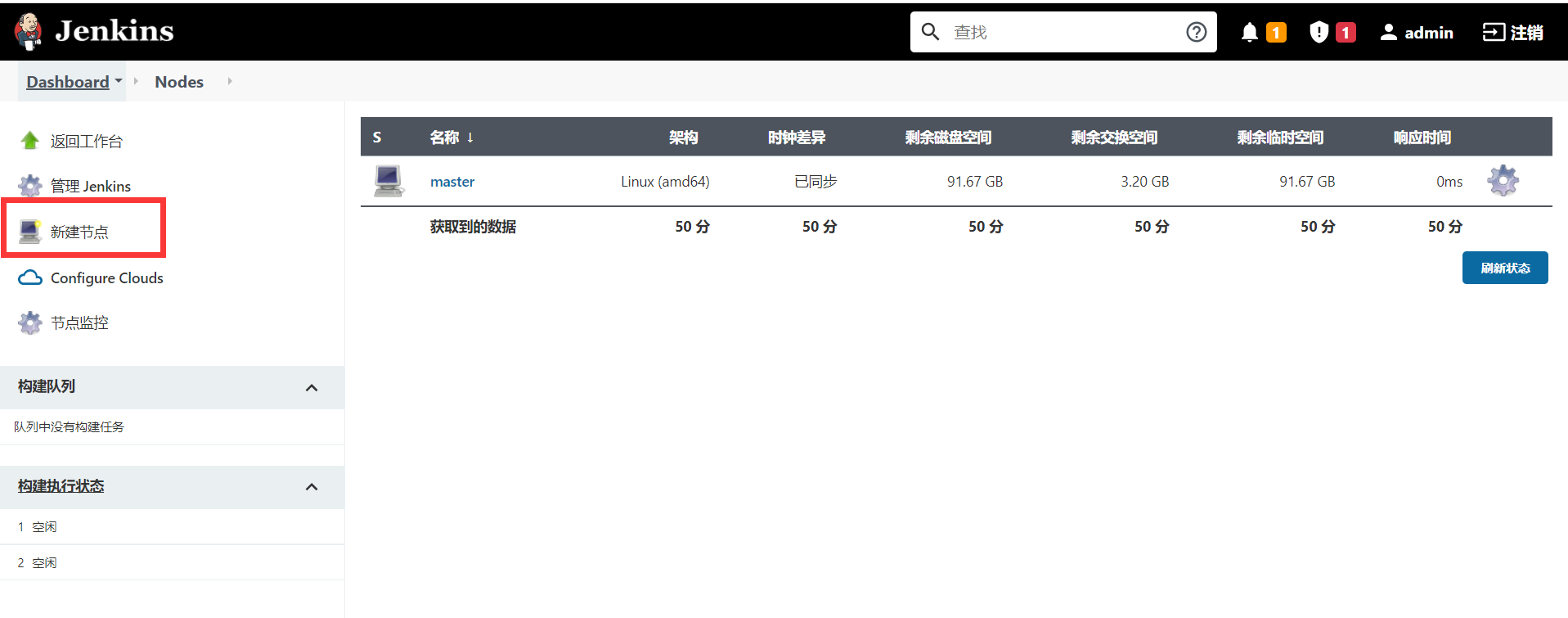
Task: Collapse the 构建执行状态 panel chevron
Action: 312,486
